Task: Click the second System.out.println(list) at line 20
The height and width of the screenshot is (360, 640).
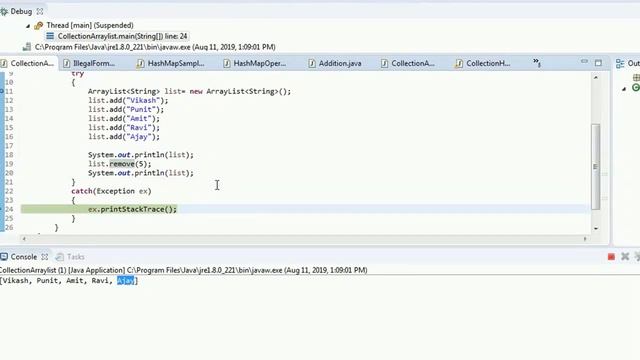Action: [x=141, y=173]
